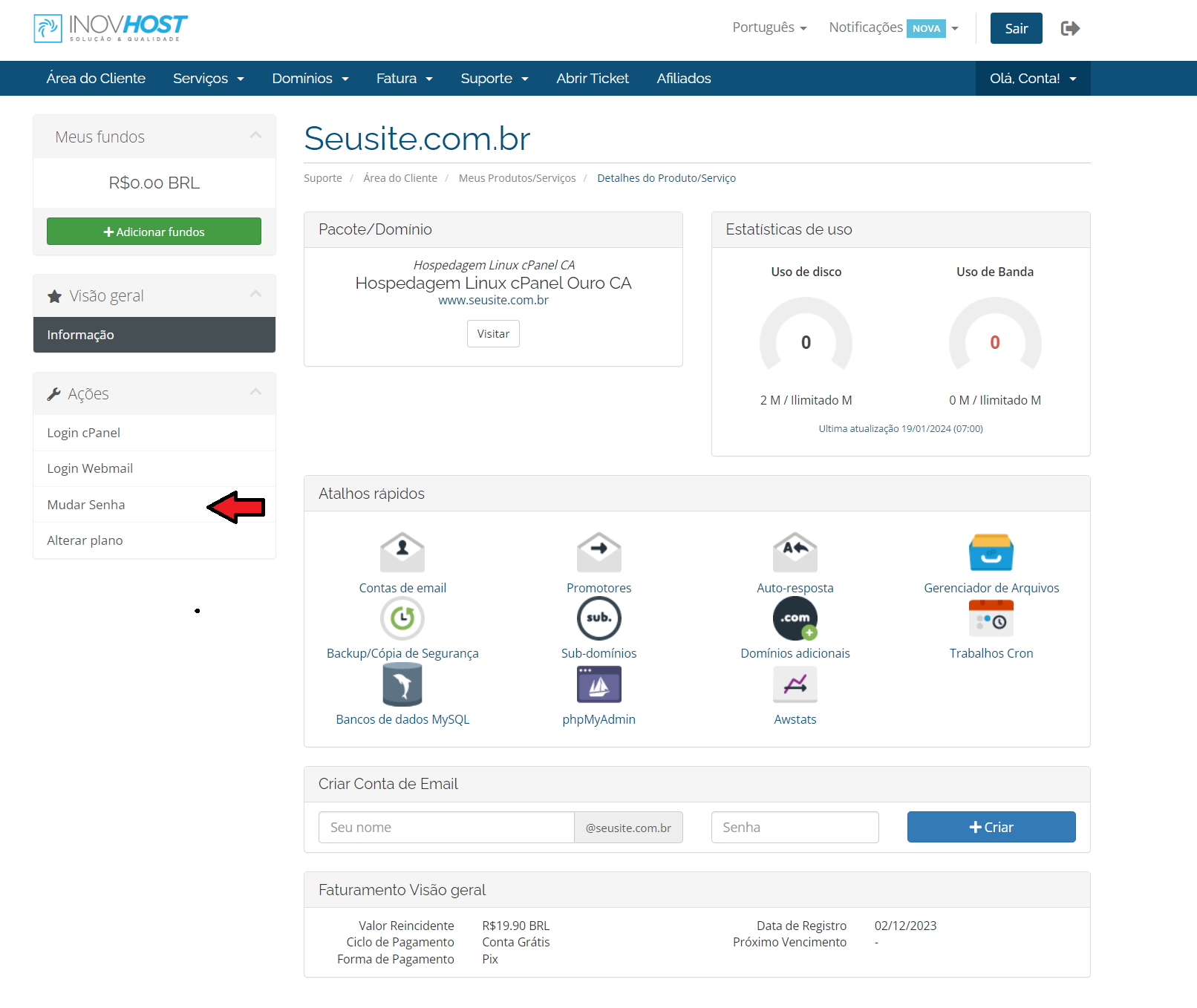Open the phpMyAdmin icon
This screenshot has height=1008, width=1197.
(x=598, y=684)
